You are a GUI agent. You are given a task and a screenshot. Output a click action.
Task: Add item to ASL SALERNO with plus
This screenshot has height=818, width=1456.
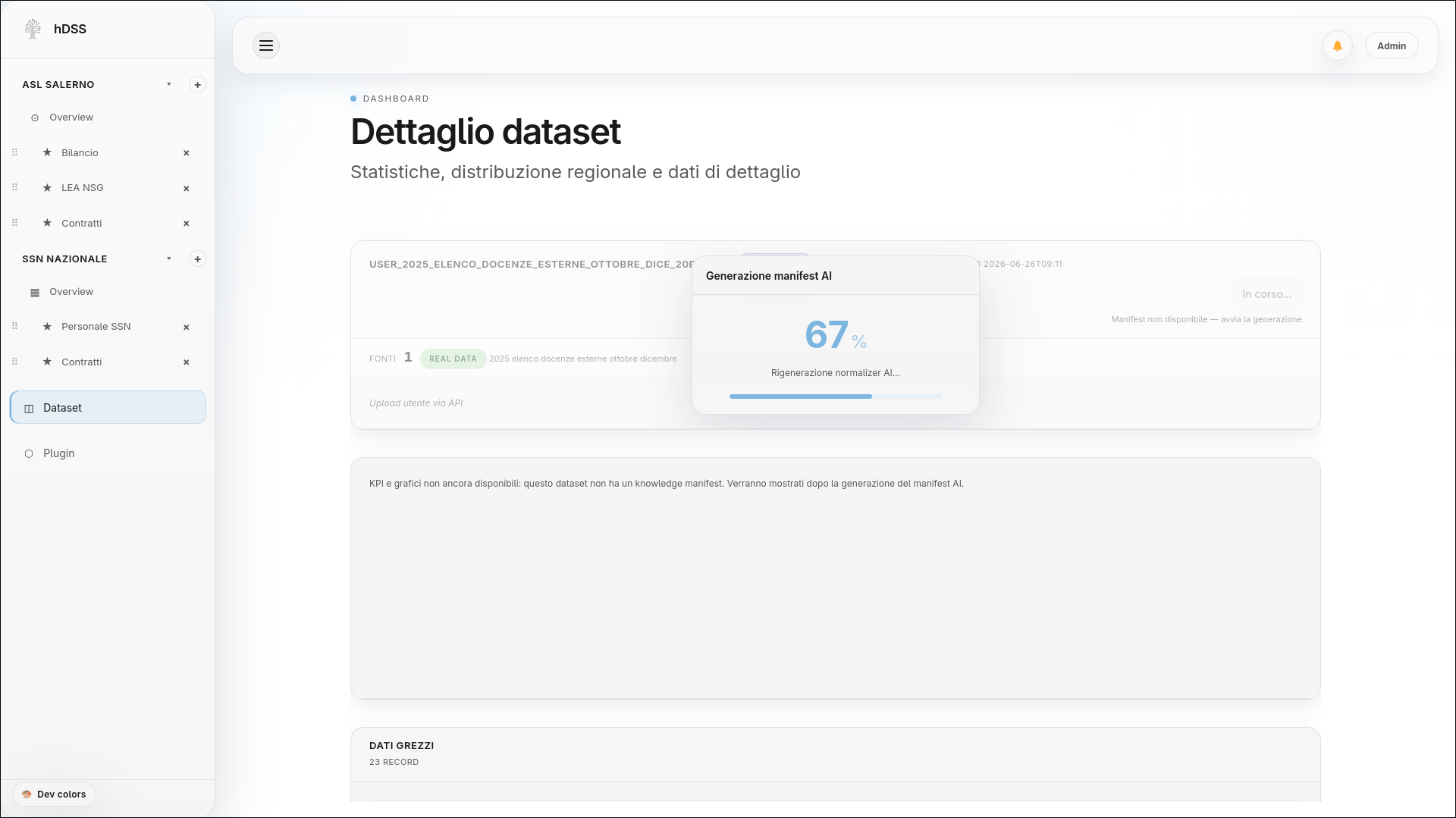pos(198,84)
